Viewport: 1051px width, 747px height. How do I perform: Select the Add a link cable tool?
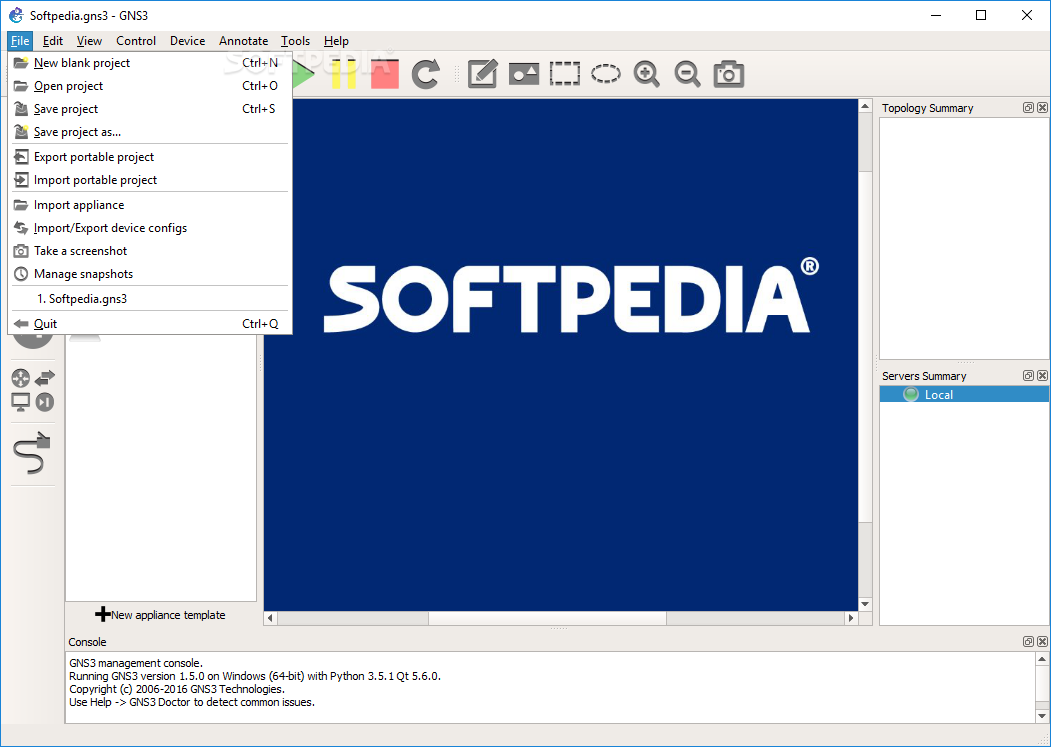[32, 453]
